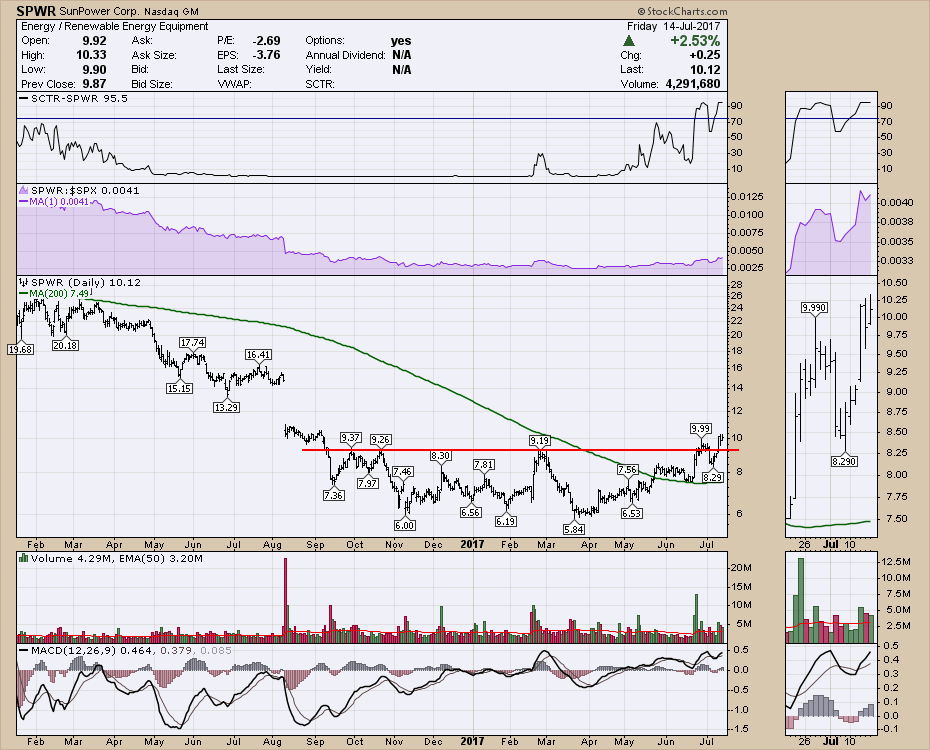Image resolution: width=930 pixels, height=750 pixels.
Task: Select the Open value 9.92
Action: (94, 40)
